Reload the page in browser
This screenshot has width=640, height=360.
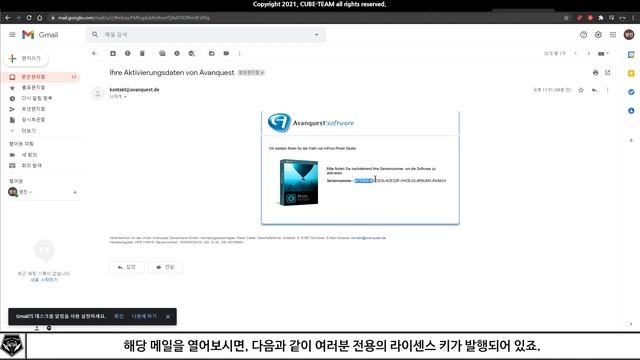29,18
